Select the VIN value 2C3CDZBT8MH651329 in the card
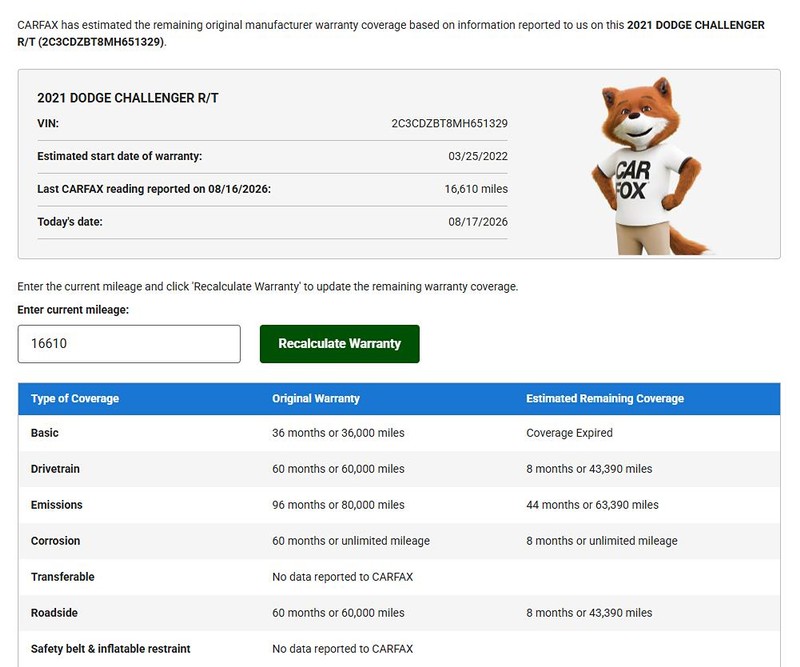800x667 pixels. tap(449, 123)
